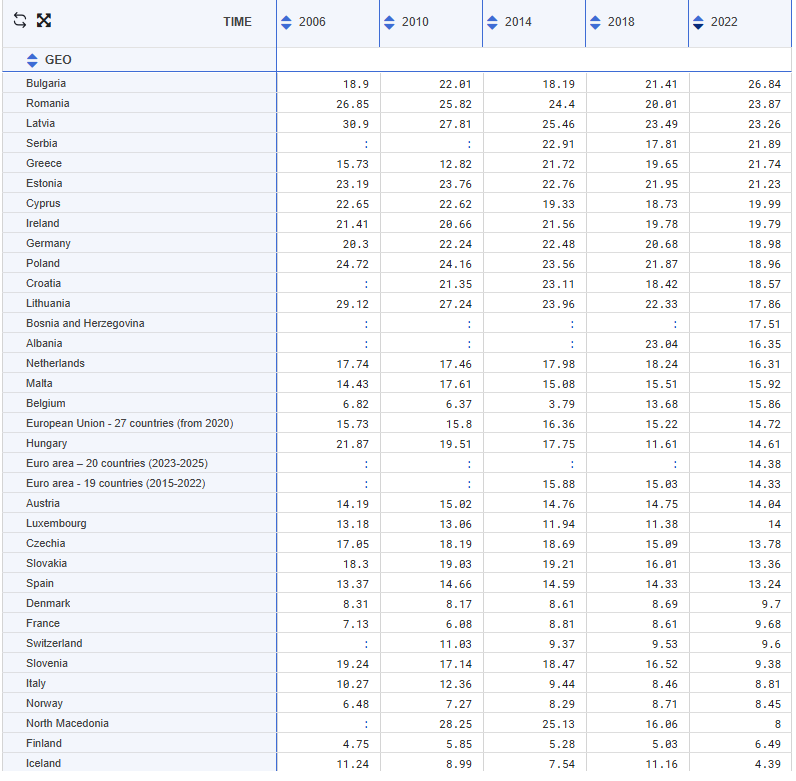The width and height of the screenshot is (796, 781).
Task: Select the Spain row label
Action: click(40, 583)
